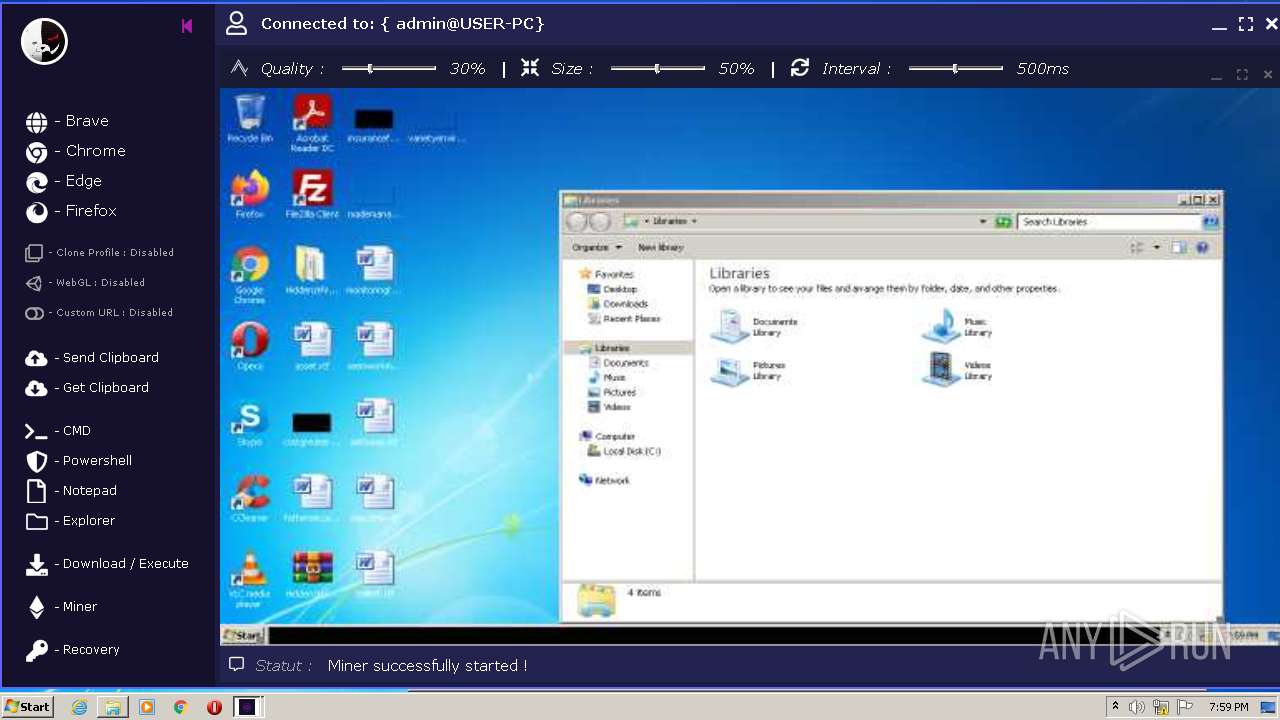Toggle the Clone Profile option
Image resolution: width=1280 pixels, height=720 pixels.
tap(99, 253)
